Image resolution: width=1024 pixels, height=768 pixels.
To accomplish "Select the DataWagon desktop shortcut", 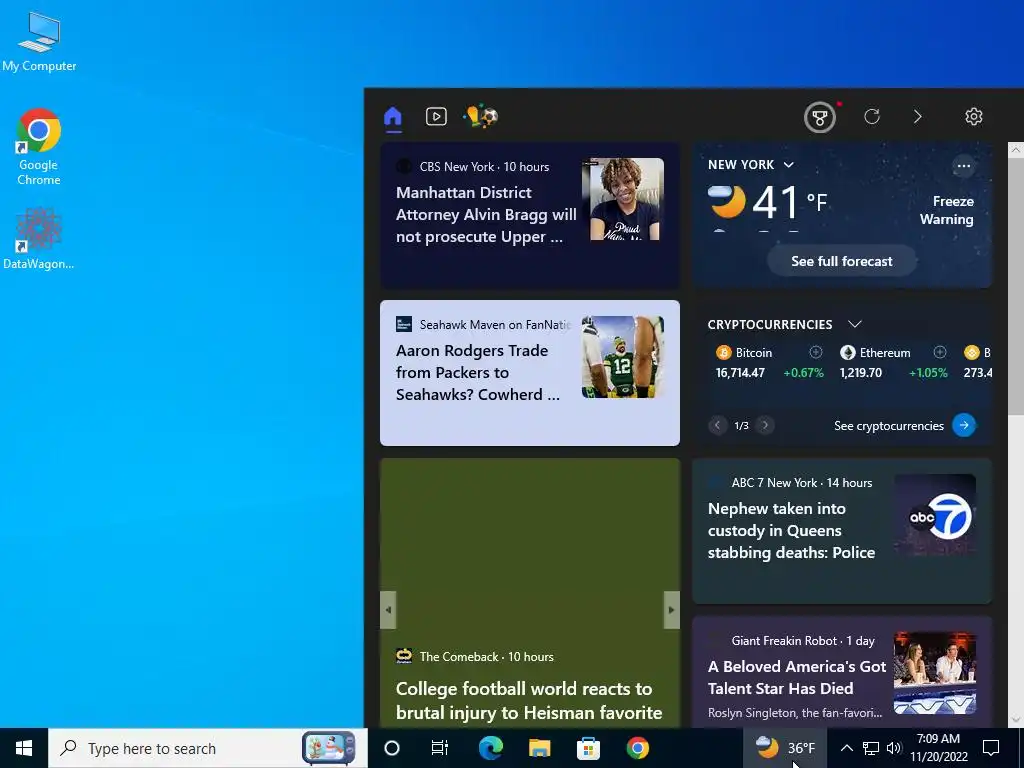I will (x=39, y=239).
